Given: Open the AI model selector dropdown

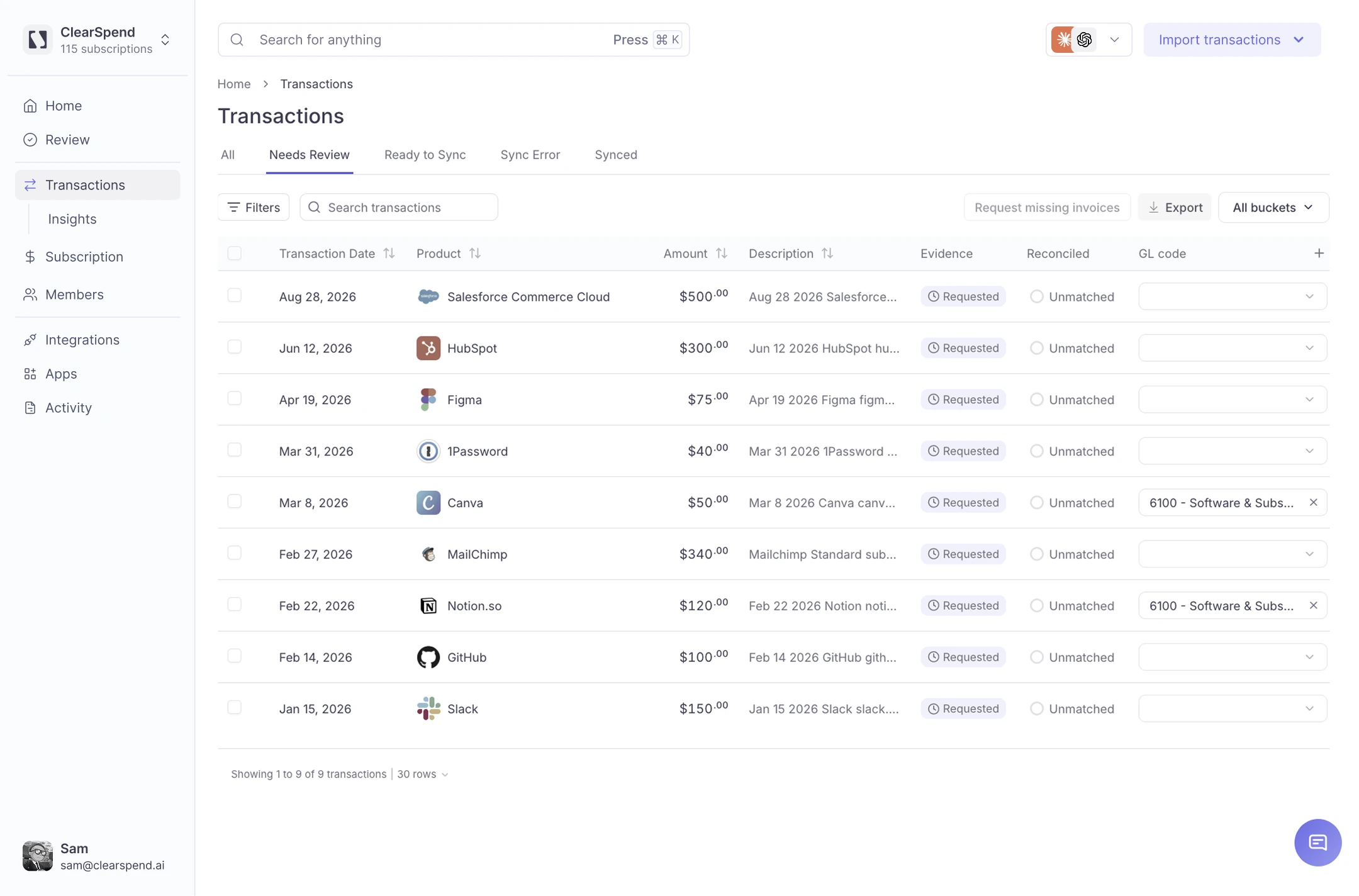Looking at the screenshot, I should point(1089,40).
